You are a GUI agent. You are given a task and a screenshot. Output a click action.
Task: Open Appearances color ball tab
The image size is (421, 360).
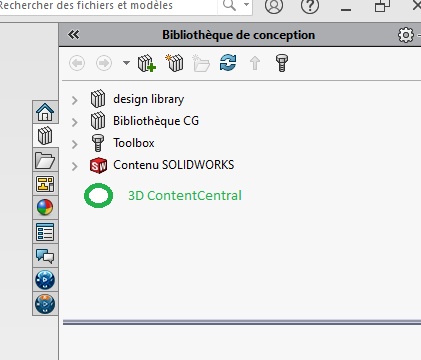coord(45,208)
